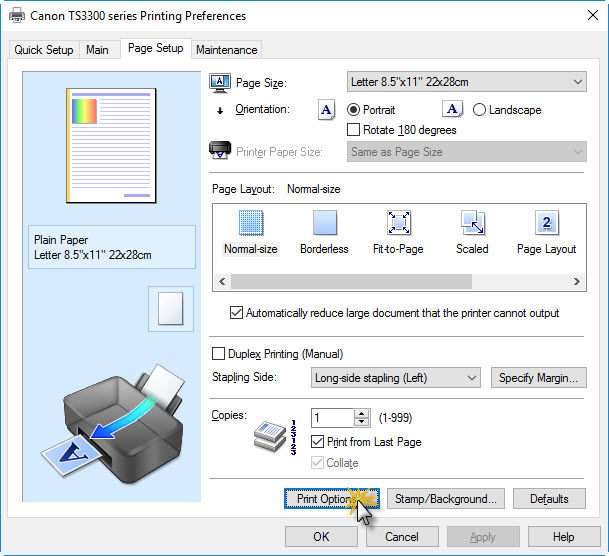Select the Normal-size page layout icon
Image resolution: width=609 pixels, height=556 pixels.
click(250, 223)
